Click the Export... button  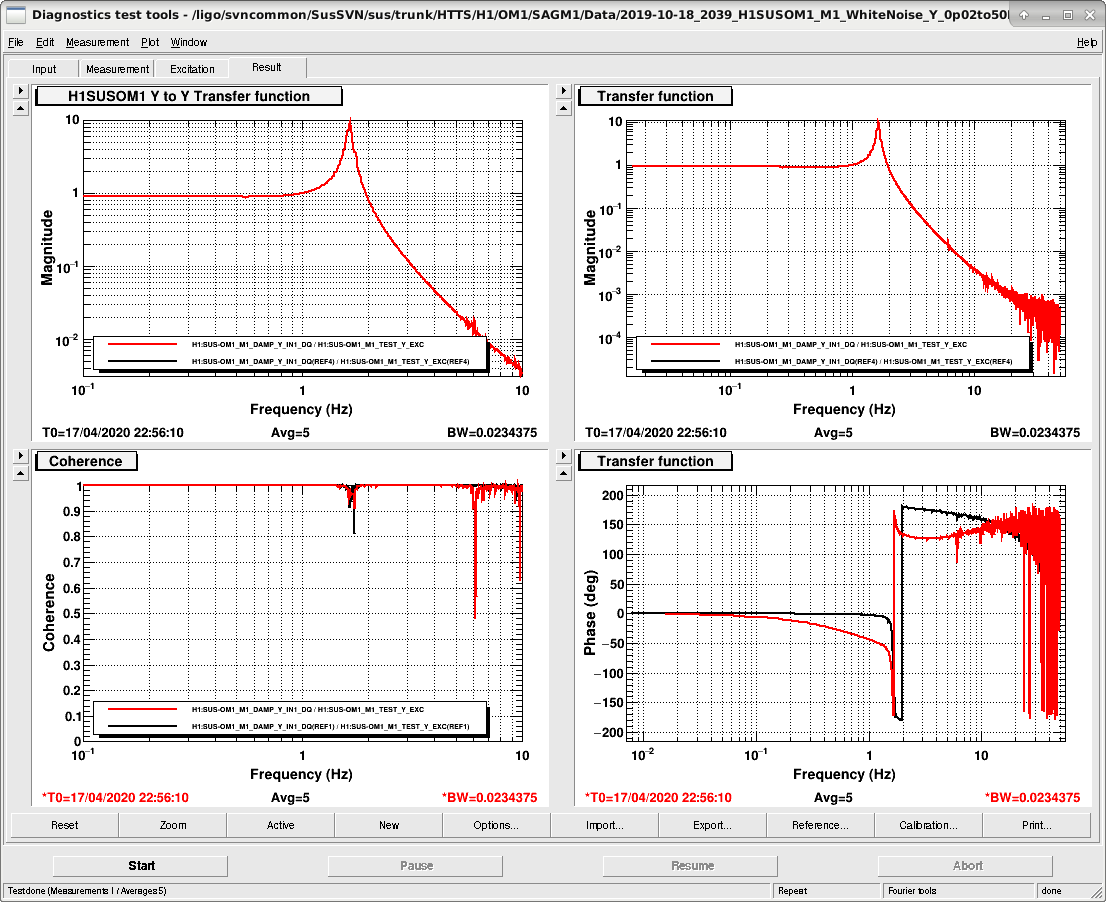[712, 825]
